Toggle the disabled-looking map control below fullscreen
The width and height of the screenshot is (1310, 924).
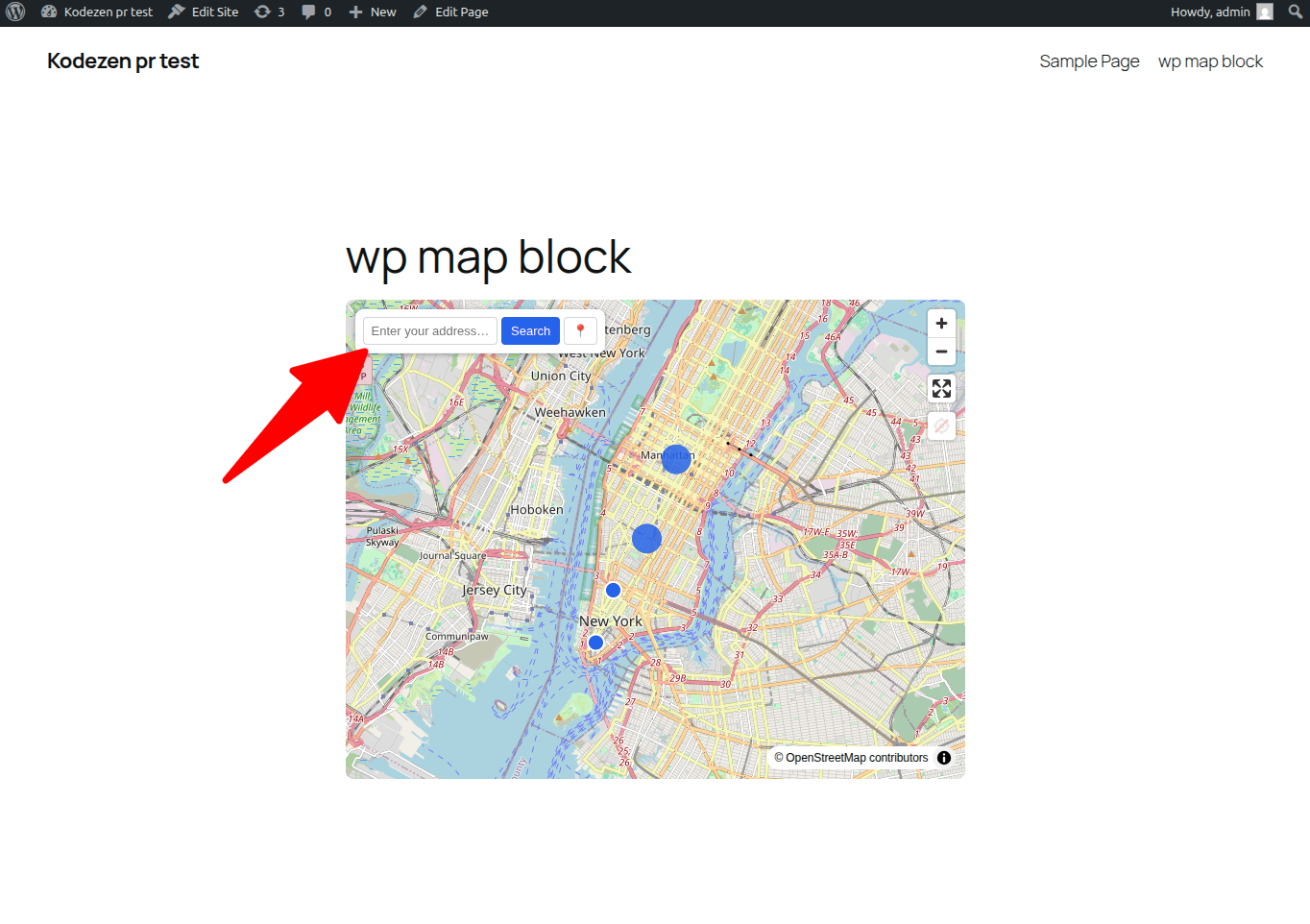[941, 426]
